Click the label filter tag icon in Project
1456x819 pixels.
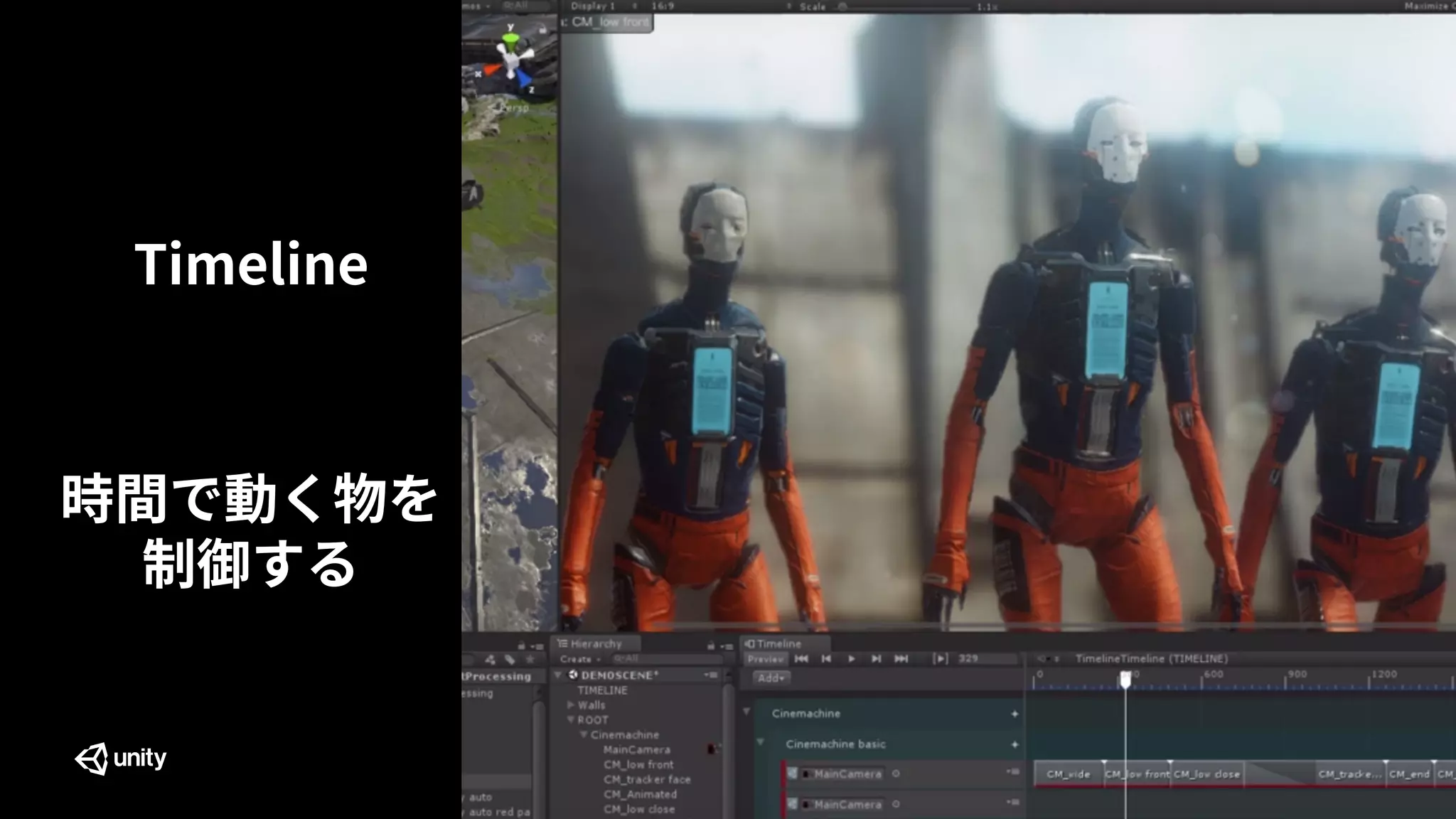[x=509, y=660]
